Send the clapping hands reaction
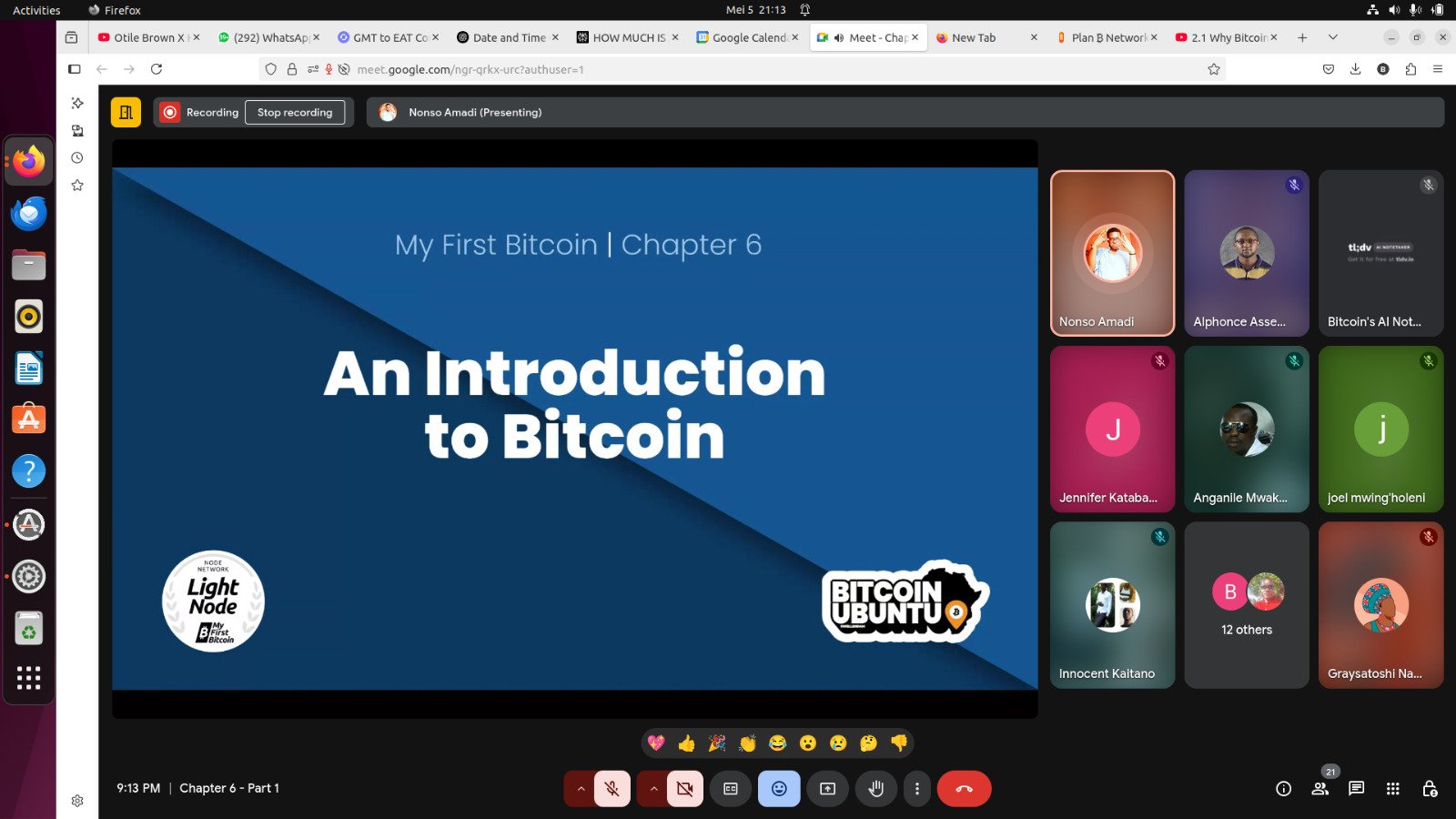This screenshot has width=1456, height=819. 747,743
